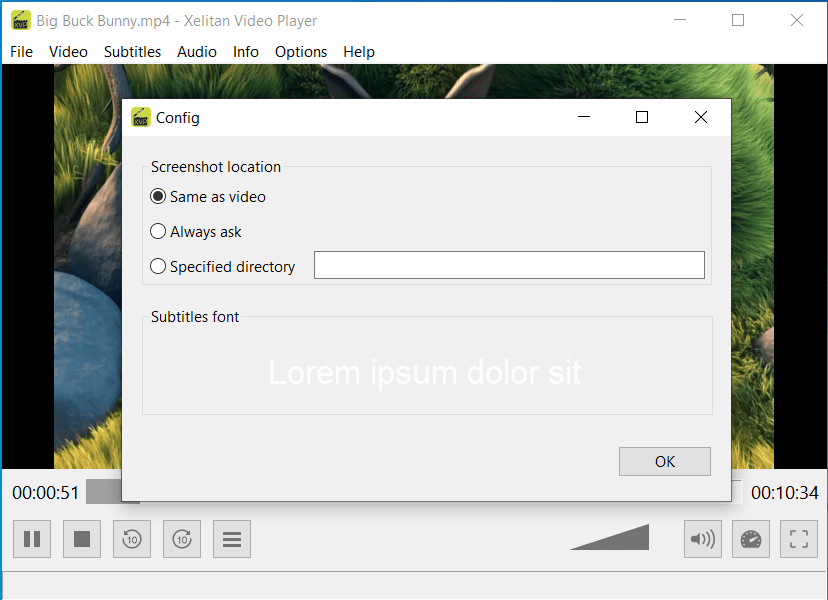The image size is (828, 600).
Task: Open the playback speed gauge icon
Action: tap(751, 539)
